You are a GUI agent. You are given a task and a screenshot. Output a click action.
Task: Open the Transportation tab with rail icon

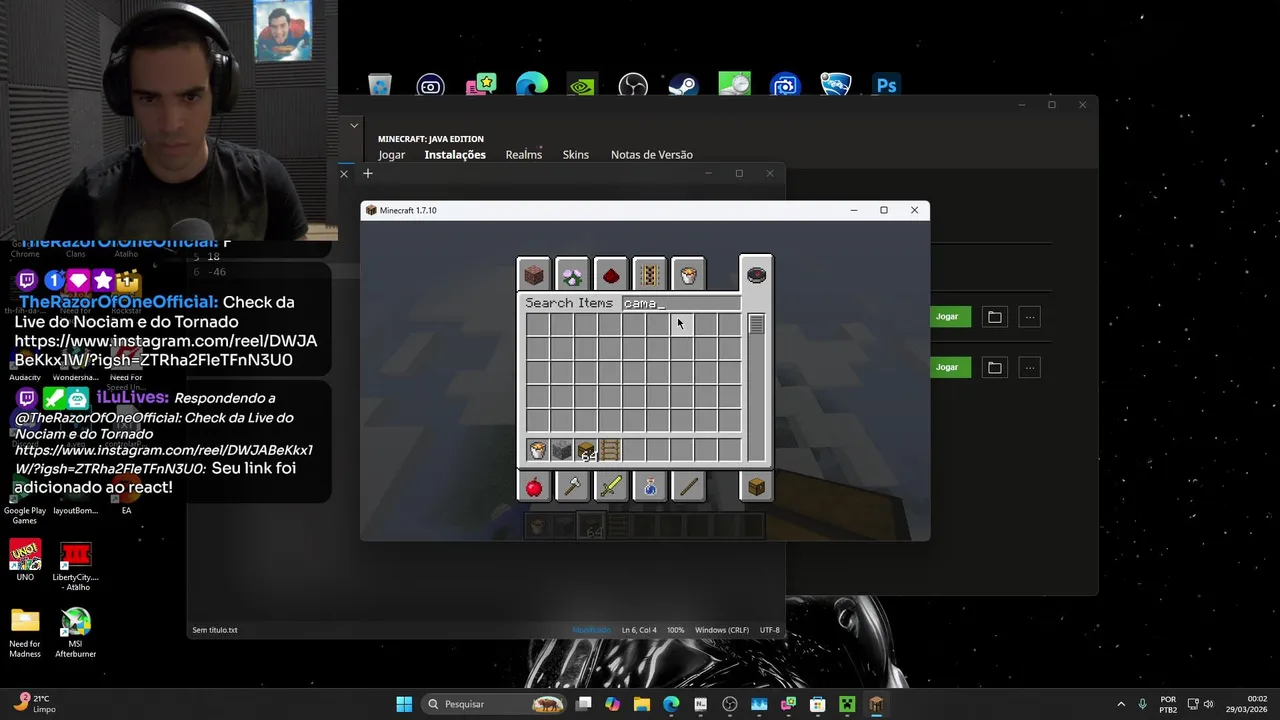pos(649,274)
